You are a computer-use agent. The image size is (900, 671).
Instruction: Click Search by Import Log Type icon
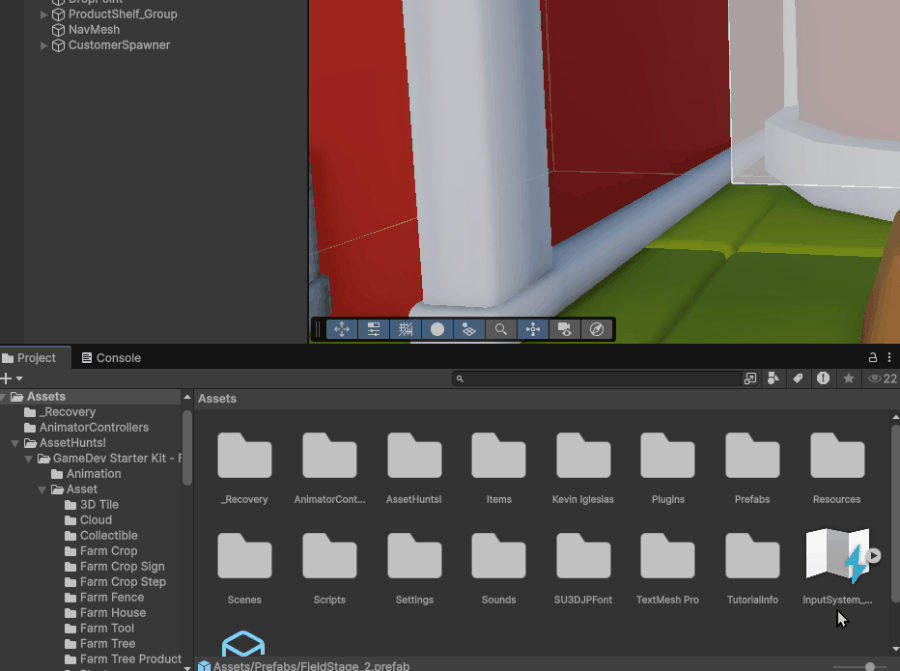click(823, 379)
